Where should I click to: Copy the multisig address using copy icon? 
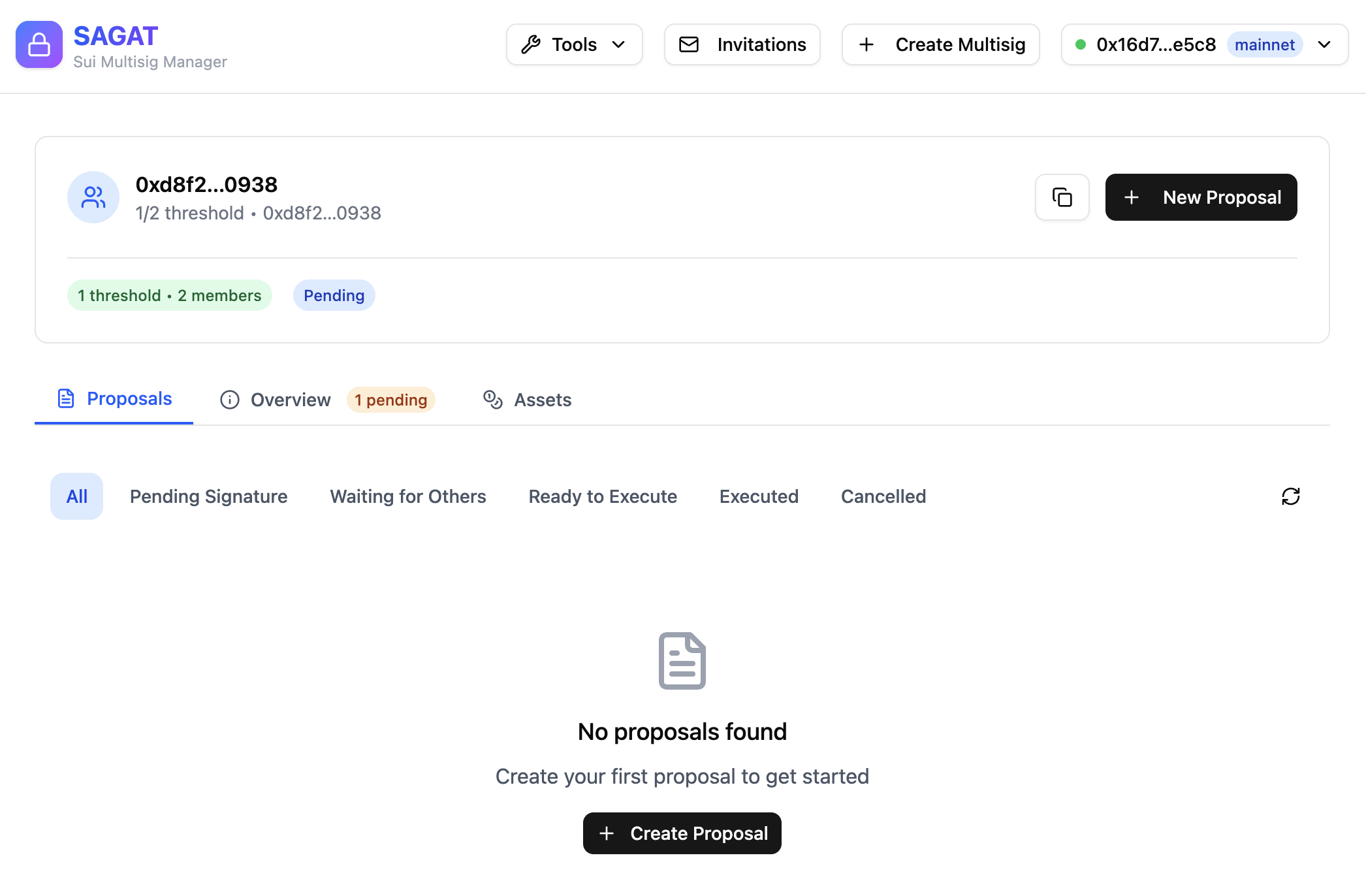coord(1062,197)
